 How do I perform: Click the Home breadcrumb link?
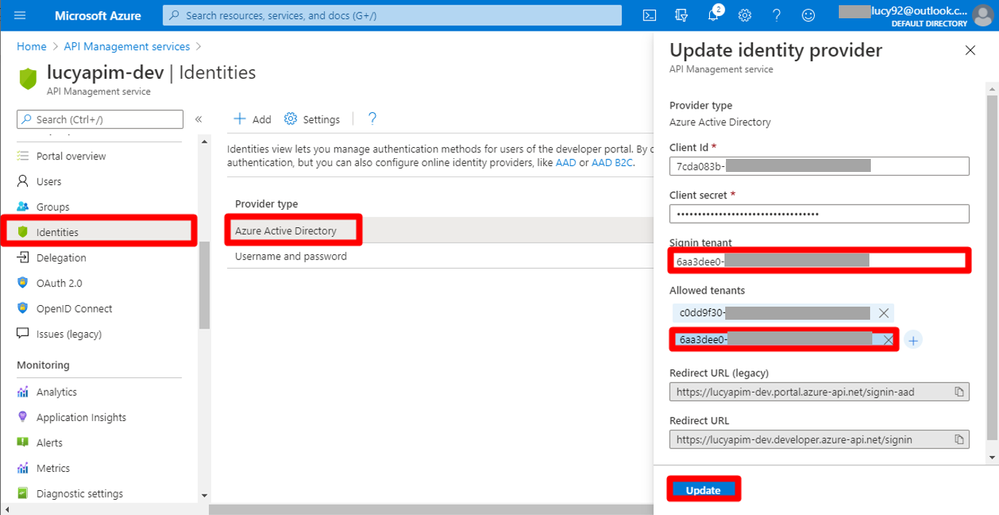pos(31,47)
